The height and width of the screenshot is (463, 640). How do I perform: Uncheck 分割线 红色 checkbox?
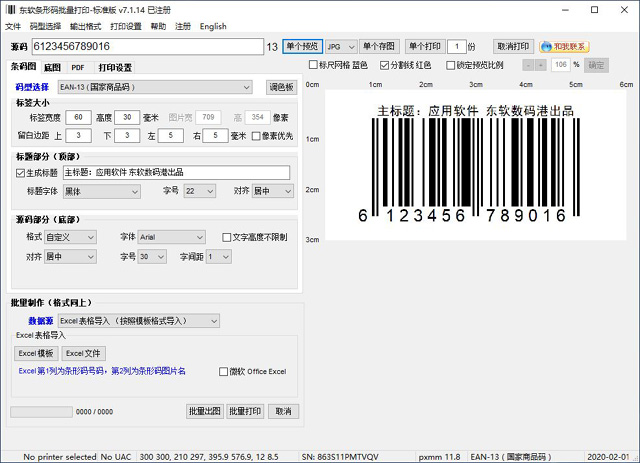(x=384, y=65)
